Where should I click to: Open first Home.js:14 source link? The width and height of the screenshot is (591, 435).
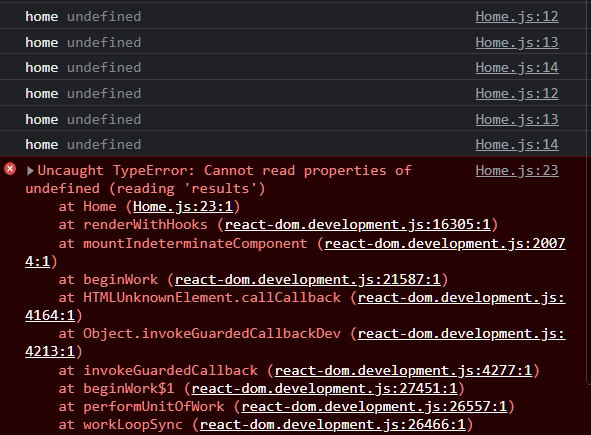coord(517,67)
